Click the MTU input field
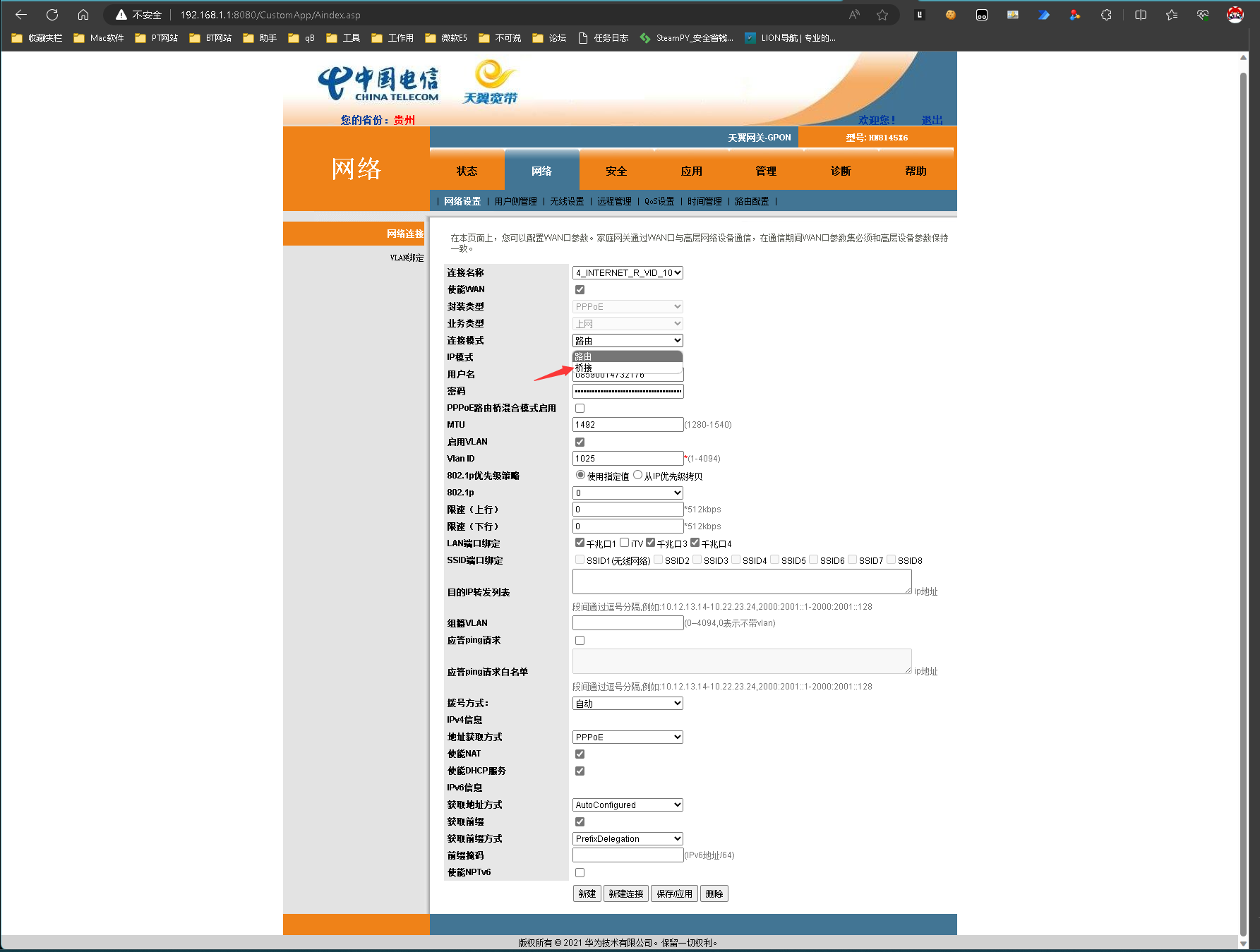The height and width of the screenshot is (952, 1260). pos(628,425)
